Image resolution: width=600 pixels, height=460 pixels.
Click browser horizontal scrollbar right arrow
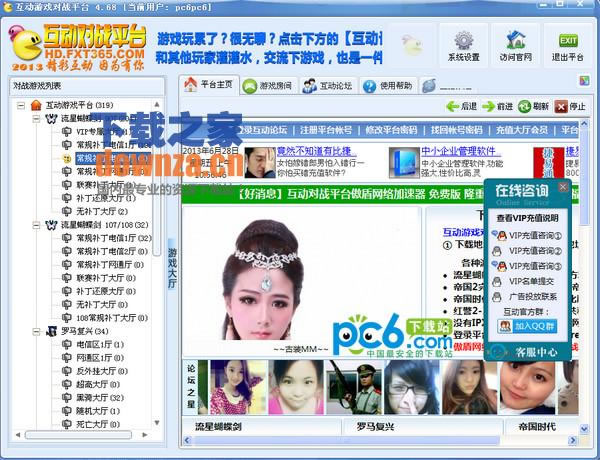572,440
